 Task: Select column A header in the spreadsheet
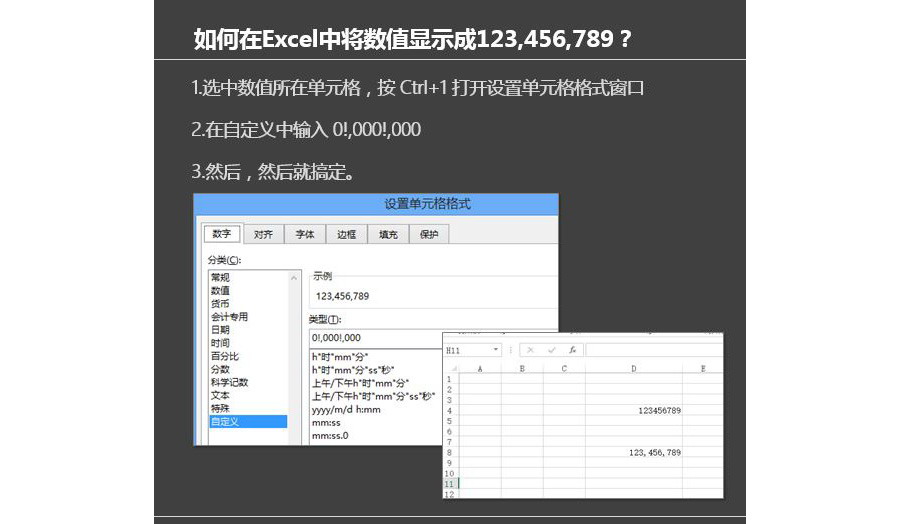coord(480,368)
